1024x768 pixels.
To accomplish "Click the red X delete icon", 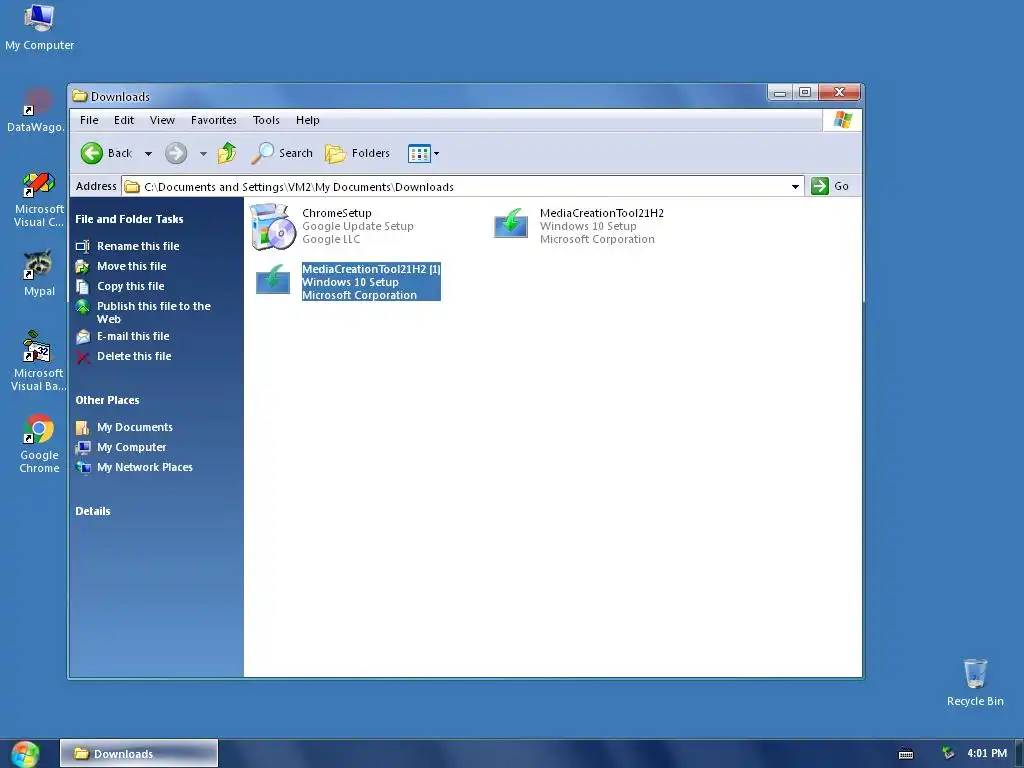I will click(x=83, y=357).
